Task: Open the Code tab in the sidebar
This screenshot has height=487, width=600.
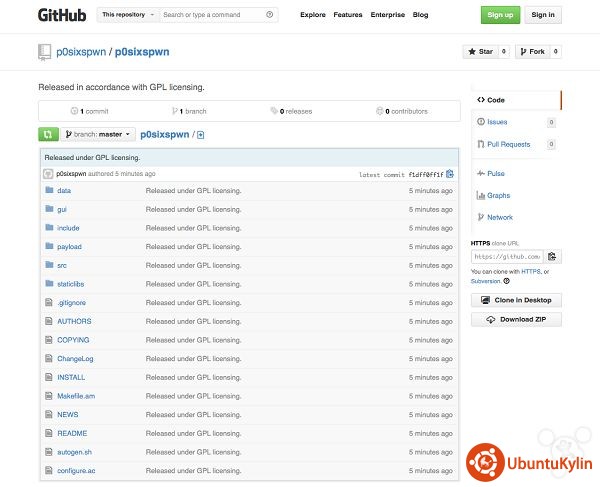Action: coord(496,100)
